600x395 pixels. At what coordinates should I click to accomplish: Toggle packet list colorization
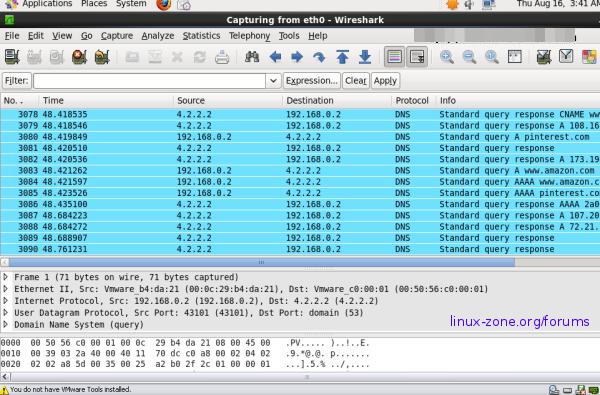394,57
